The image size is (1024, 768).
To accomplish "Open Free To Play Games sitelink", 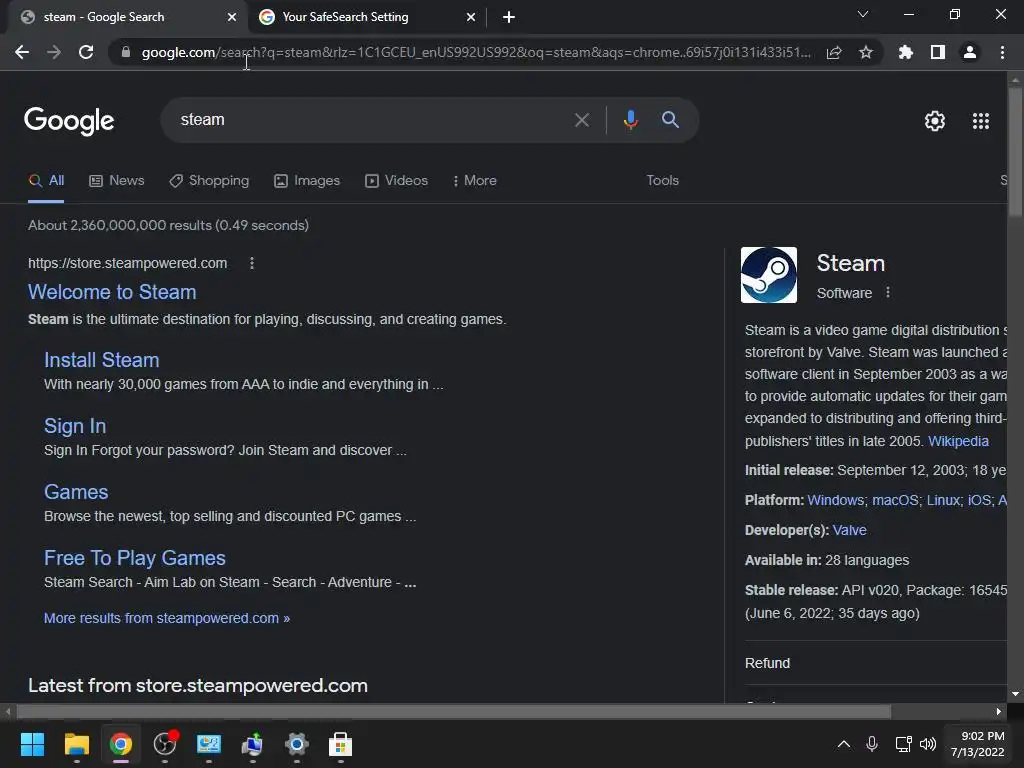I will coord(135,558).
